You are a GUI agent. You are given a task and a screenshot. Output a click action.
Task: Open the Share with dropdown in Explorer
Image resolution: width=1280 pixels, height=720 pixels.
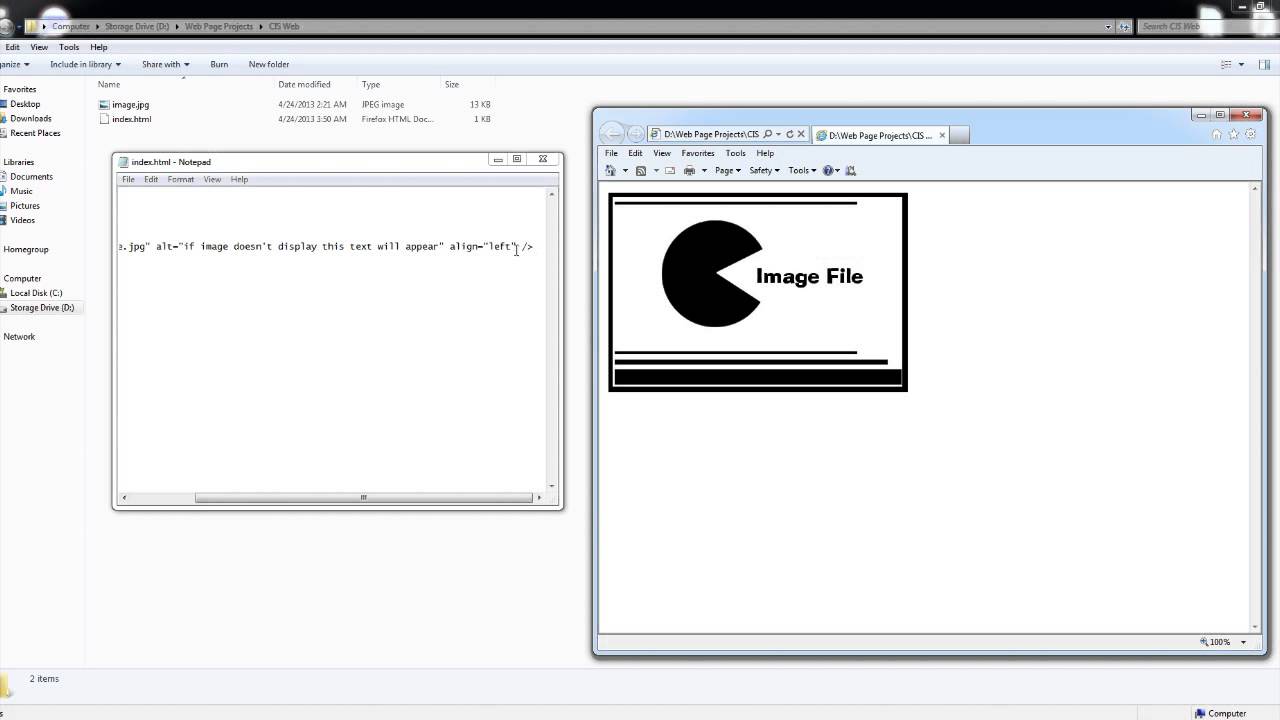[x=165, y=64]
